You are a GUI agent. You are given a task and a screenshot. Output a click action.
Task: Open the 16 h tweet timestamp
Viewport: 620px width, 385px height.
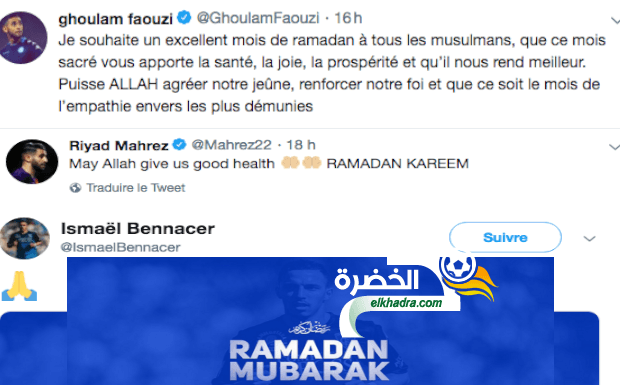(348, 18)
